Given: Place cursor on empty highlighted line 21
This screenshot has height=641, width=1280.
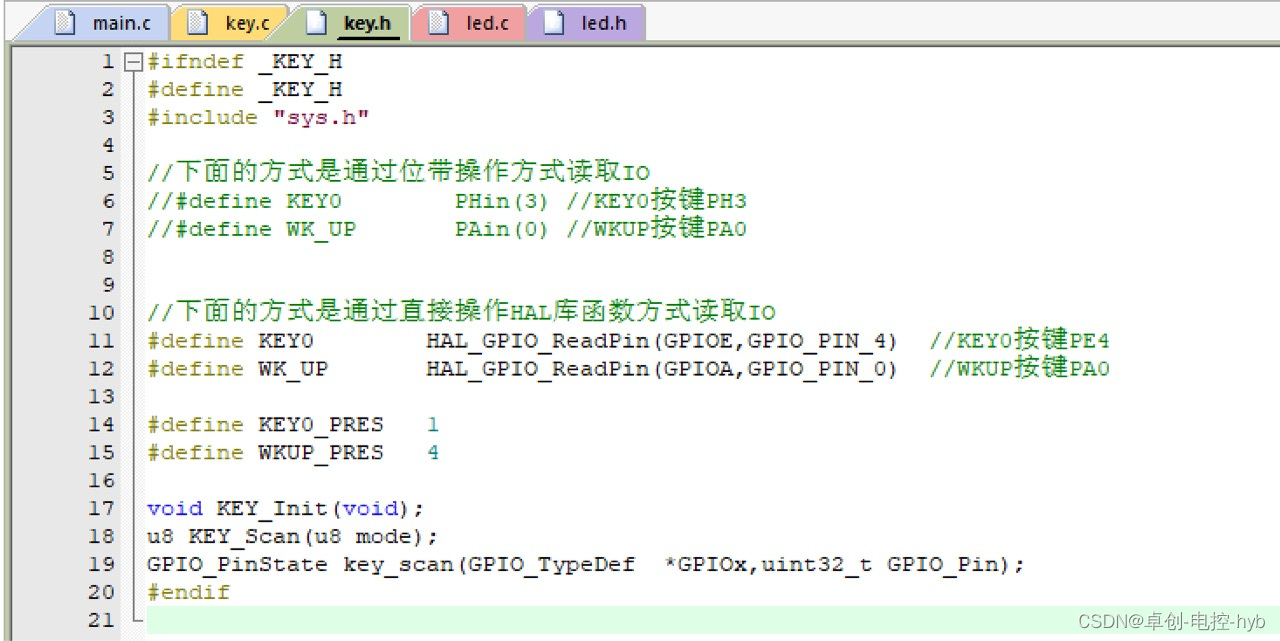Looking at the screenshot, I should click(711, 620).
